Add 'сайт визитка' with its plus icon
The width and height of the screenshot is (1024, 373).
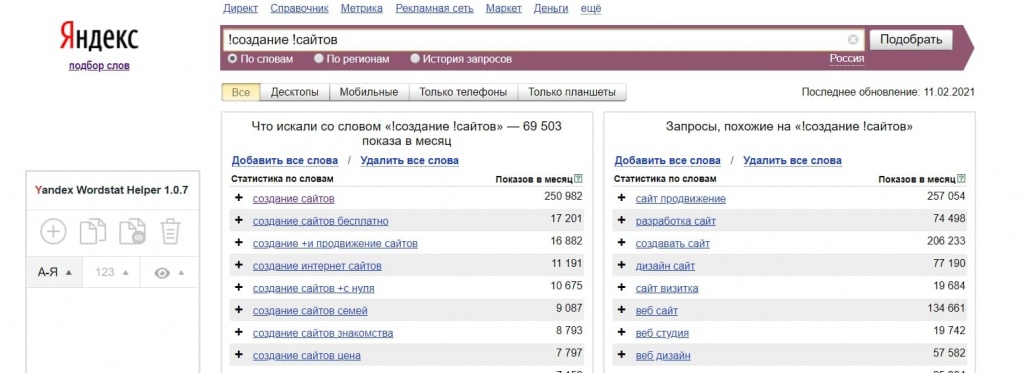click(621, 287)
